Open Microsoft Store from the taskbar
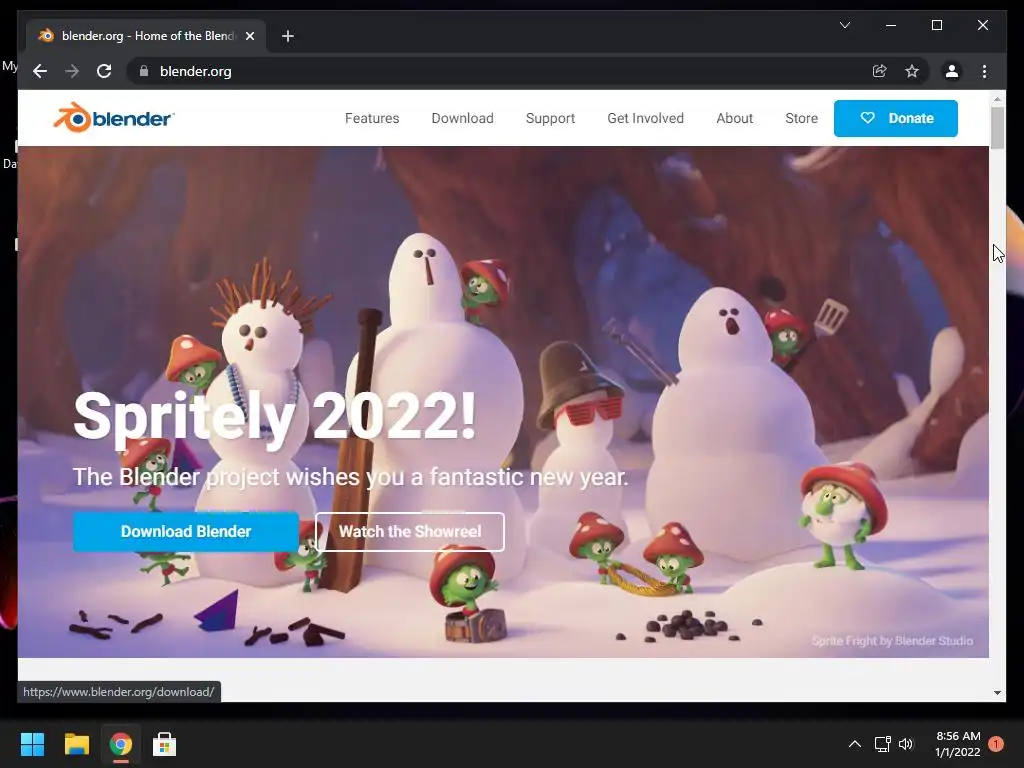This screenshot has width=1024, height=768. (x=164, y=744)
